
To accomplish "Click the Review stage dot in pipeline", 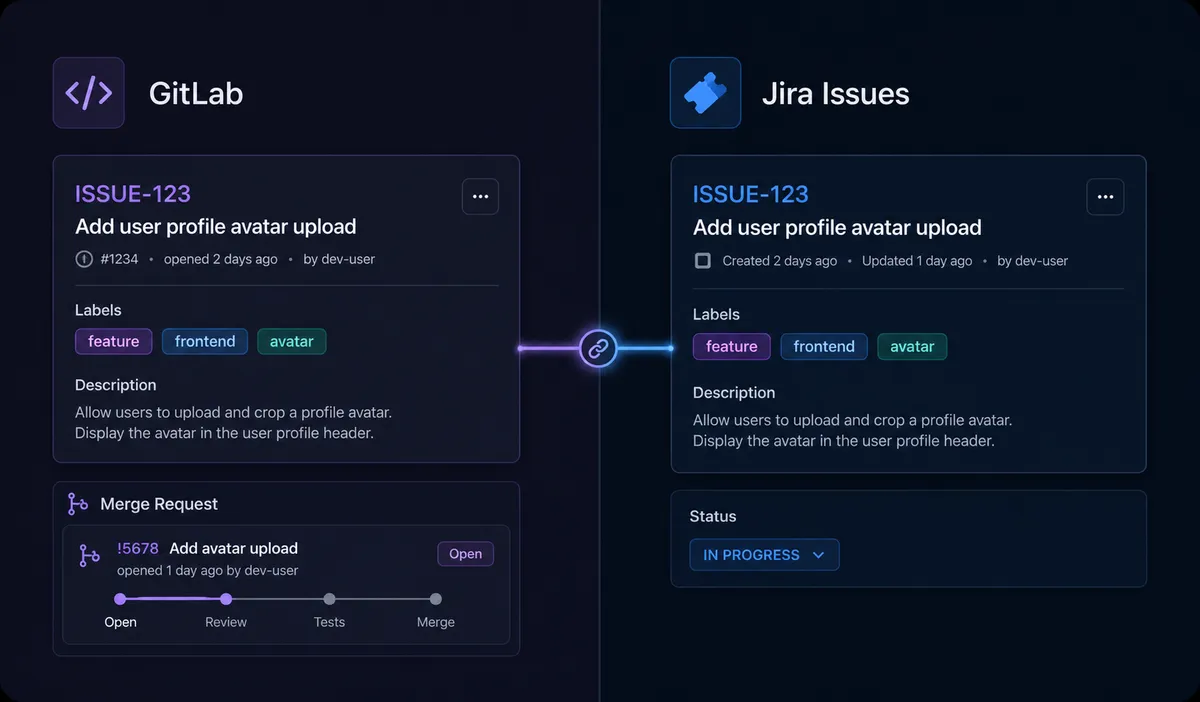I will click(226, 599).
